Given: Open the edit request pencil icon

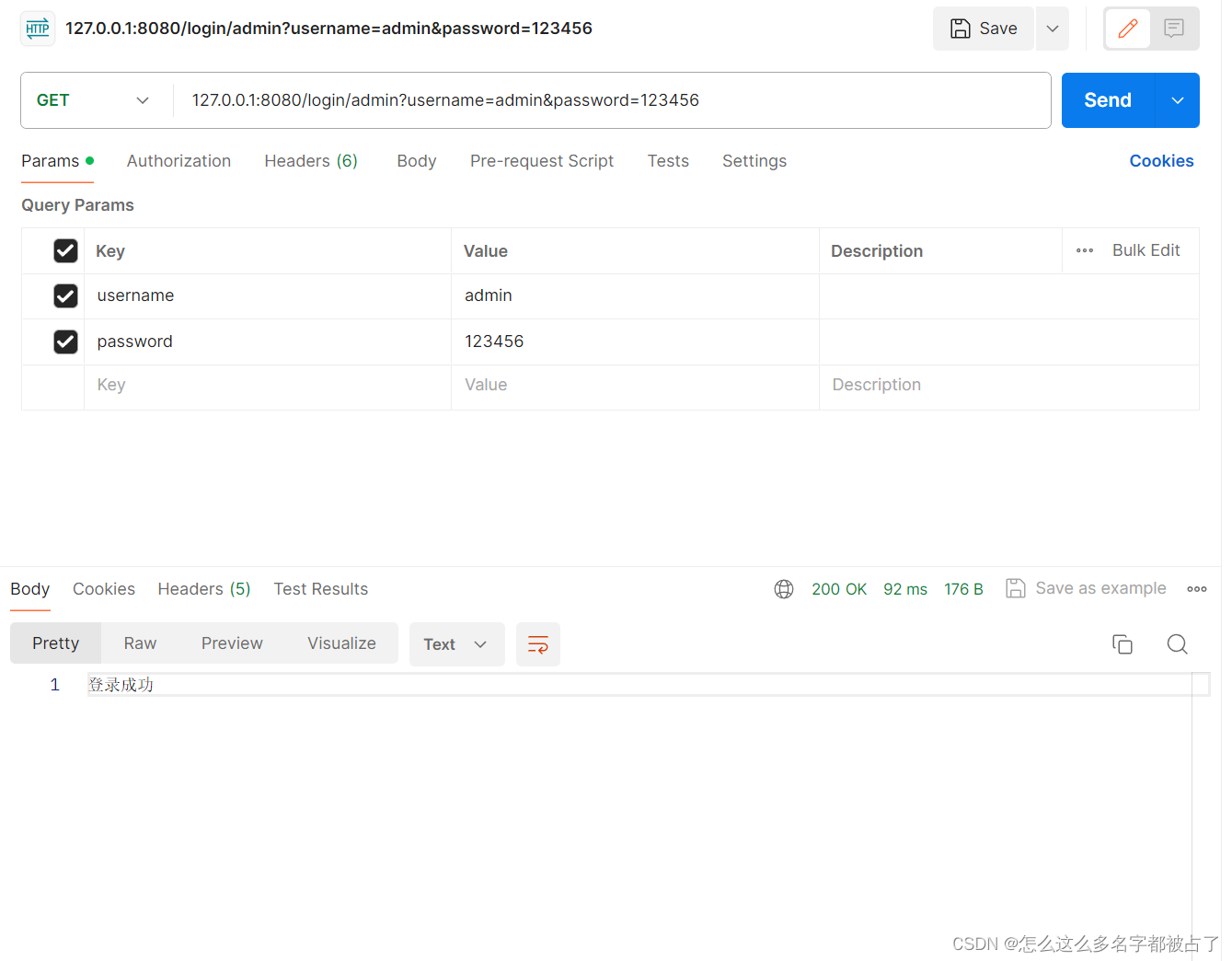Looking at the screenshot, I should (1127, 29).
